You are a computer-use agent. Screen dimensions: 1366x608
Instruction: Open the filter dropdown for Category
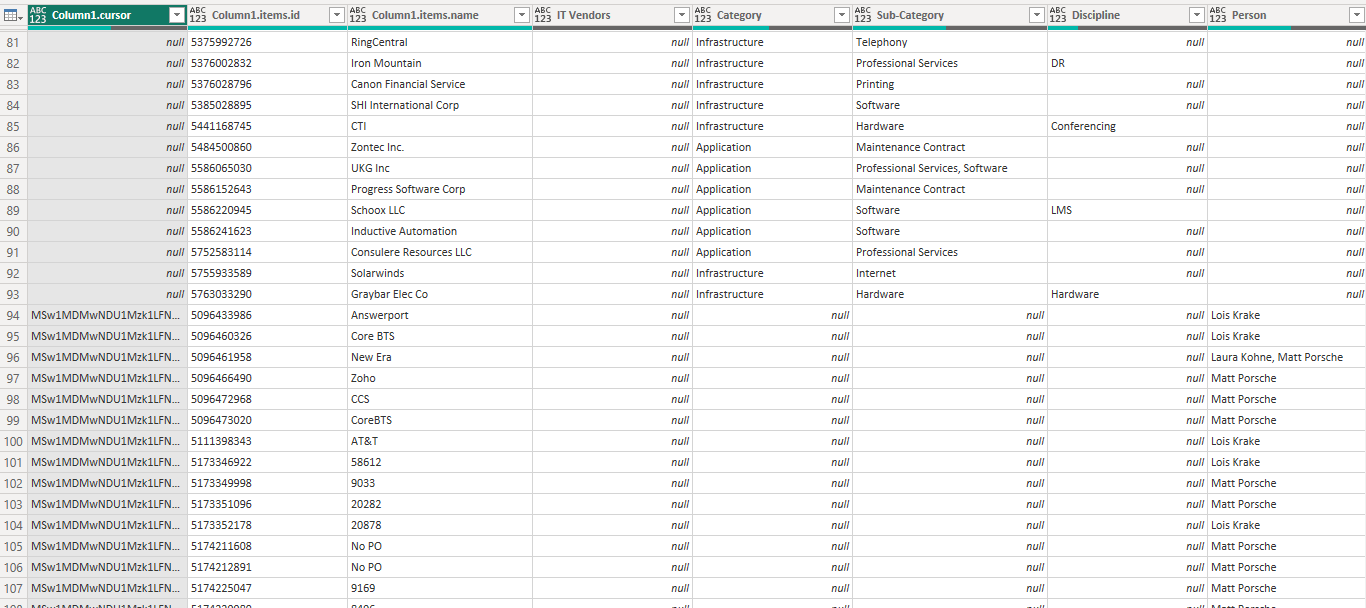pyautogui.click(x=841, y=15)
